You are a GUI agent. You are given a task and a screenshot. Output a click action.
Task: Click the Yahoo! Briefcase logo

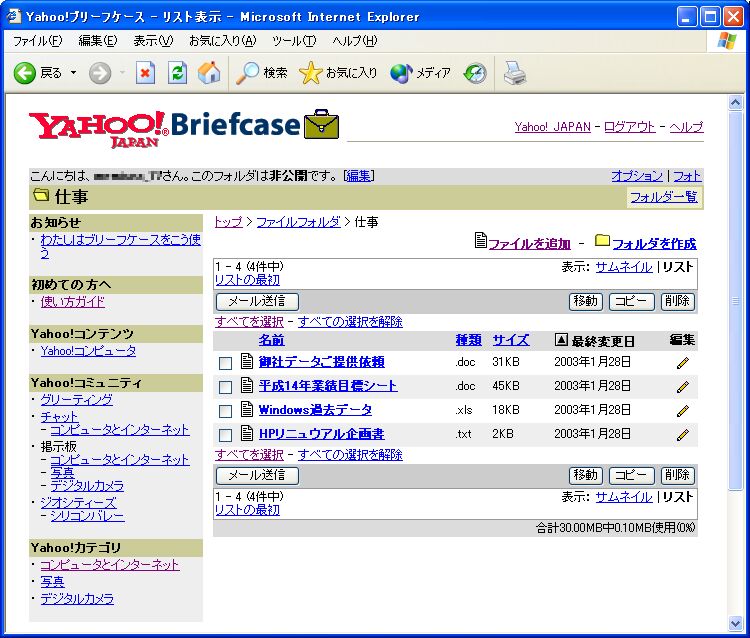[185, 127]
